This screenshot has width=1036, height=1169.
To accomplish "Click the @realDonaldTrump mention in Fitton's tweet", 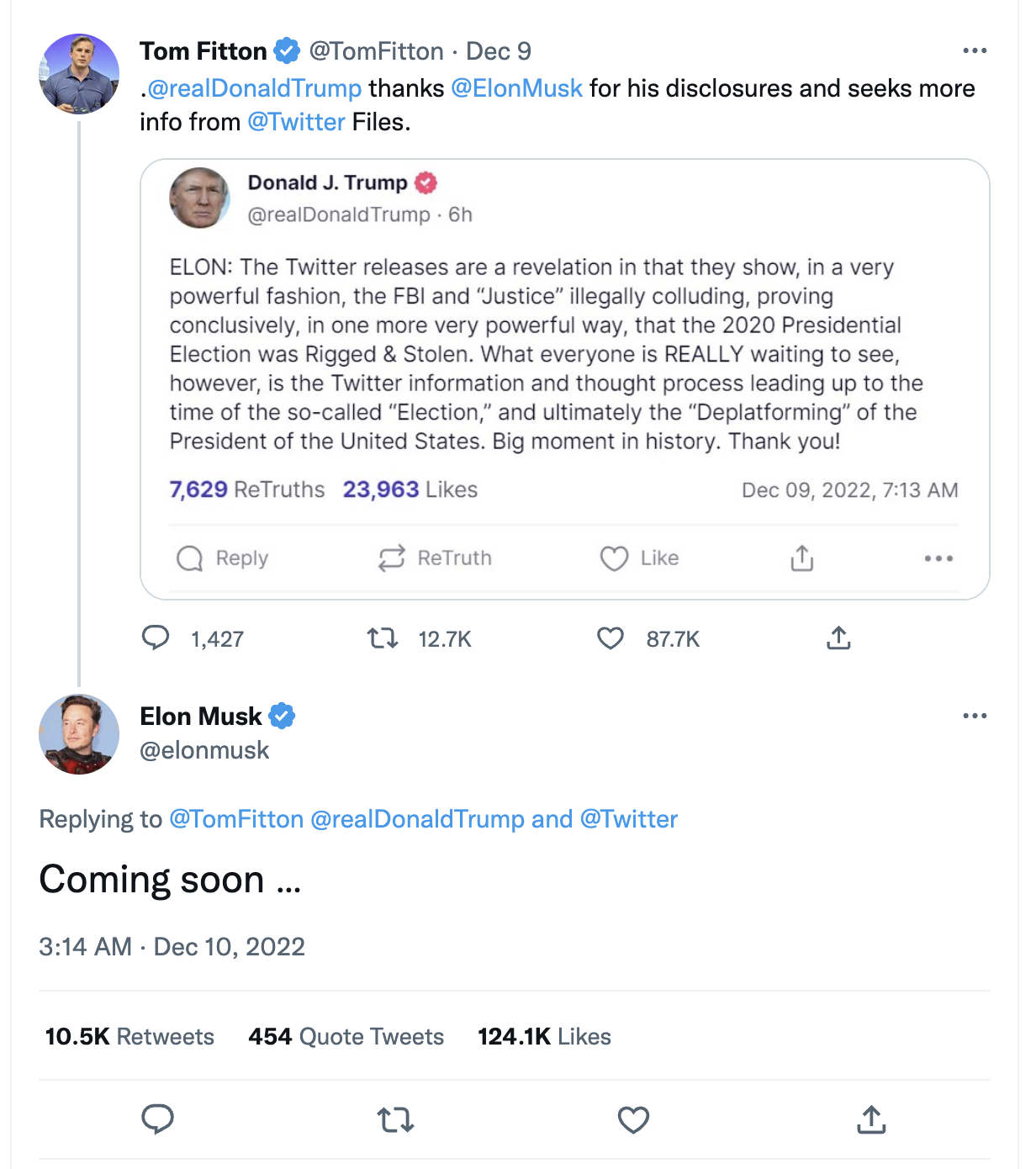I will 254,88.
